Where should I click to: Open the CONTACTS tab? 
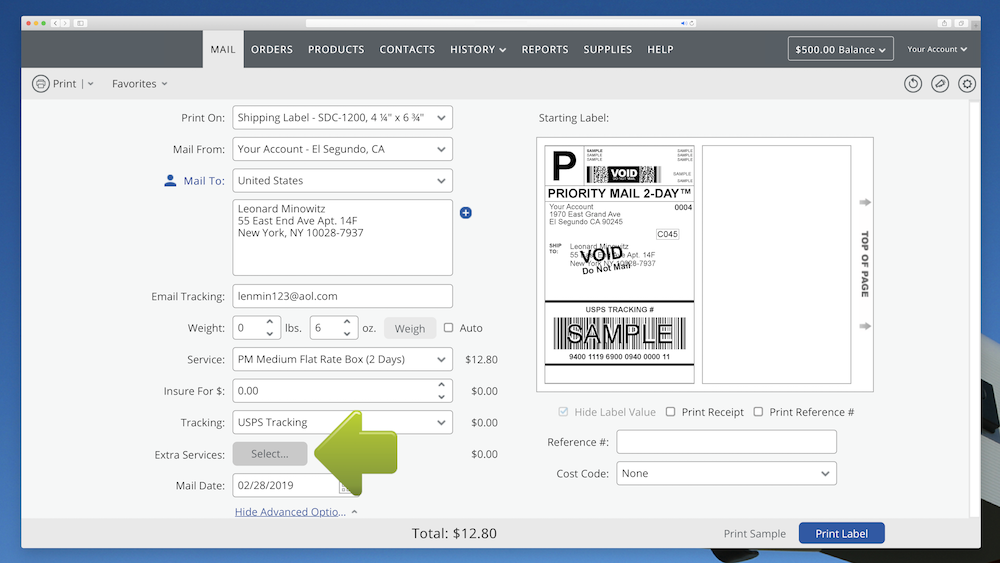point(407,49)
